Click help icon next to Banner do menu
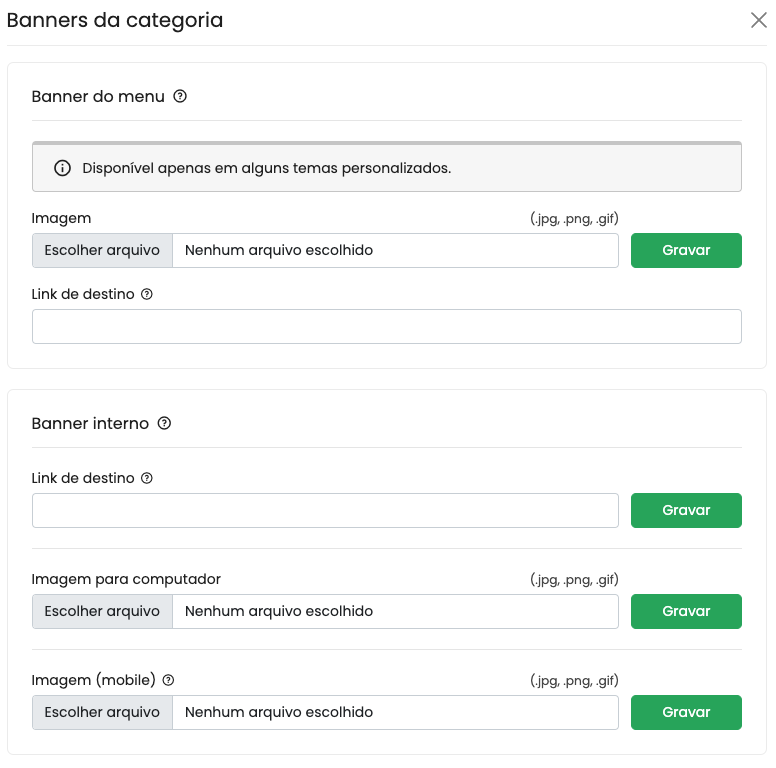 coord(180,97)
